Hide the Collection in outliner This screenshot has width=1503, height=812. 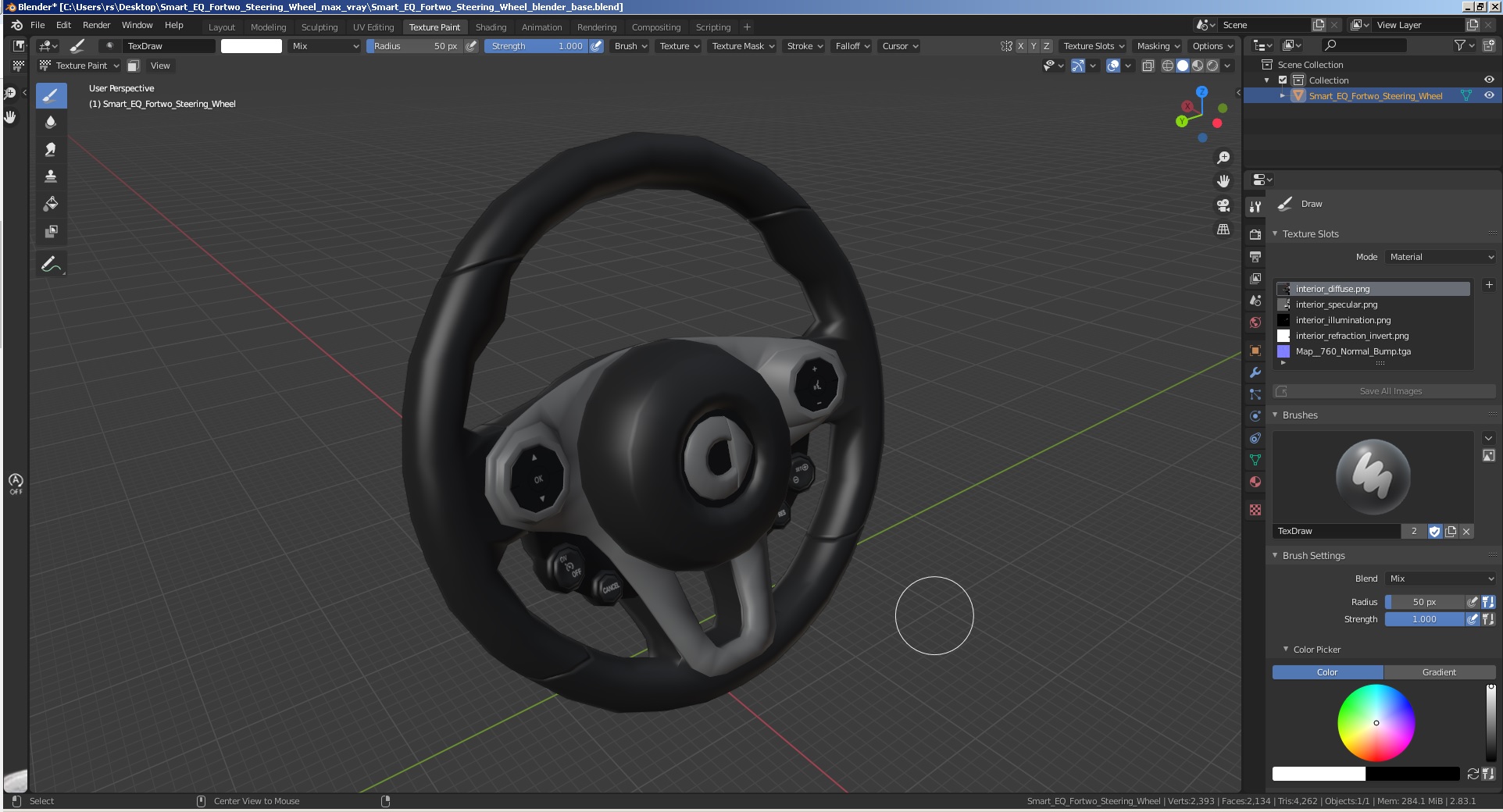point(1489,80)
